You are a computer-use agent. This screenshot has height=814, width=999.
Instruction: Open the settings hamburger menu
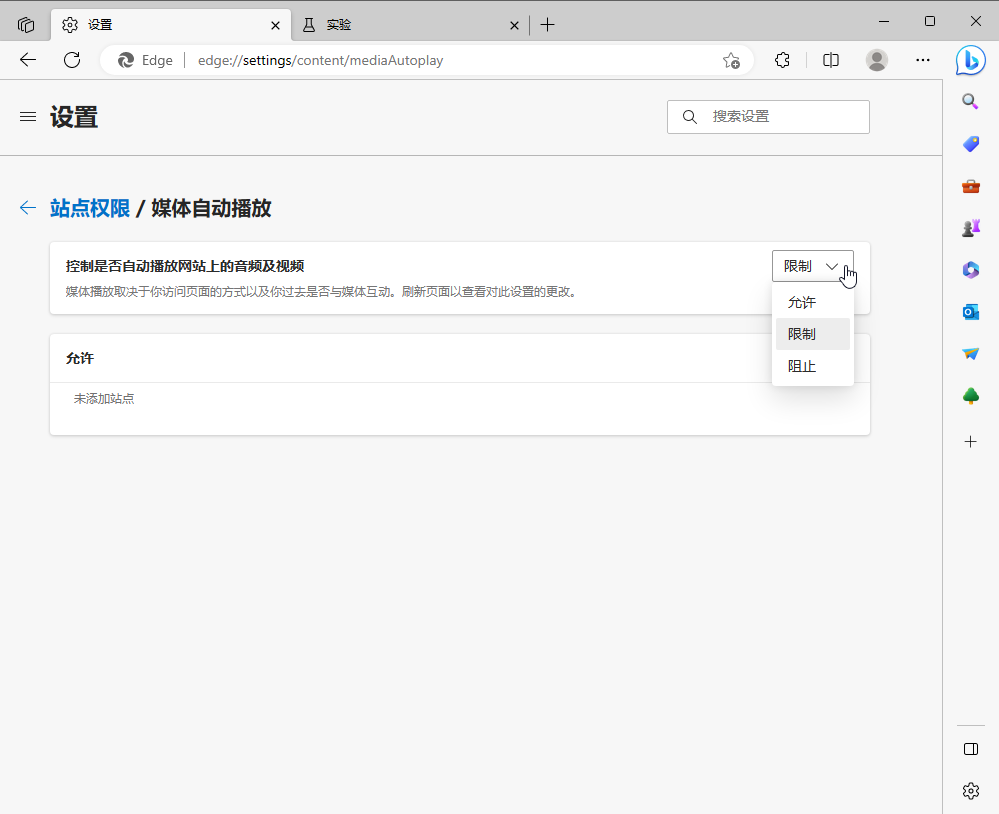pyautogui.click(x=28, y=117)
